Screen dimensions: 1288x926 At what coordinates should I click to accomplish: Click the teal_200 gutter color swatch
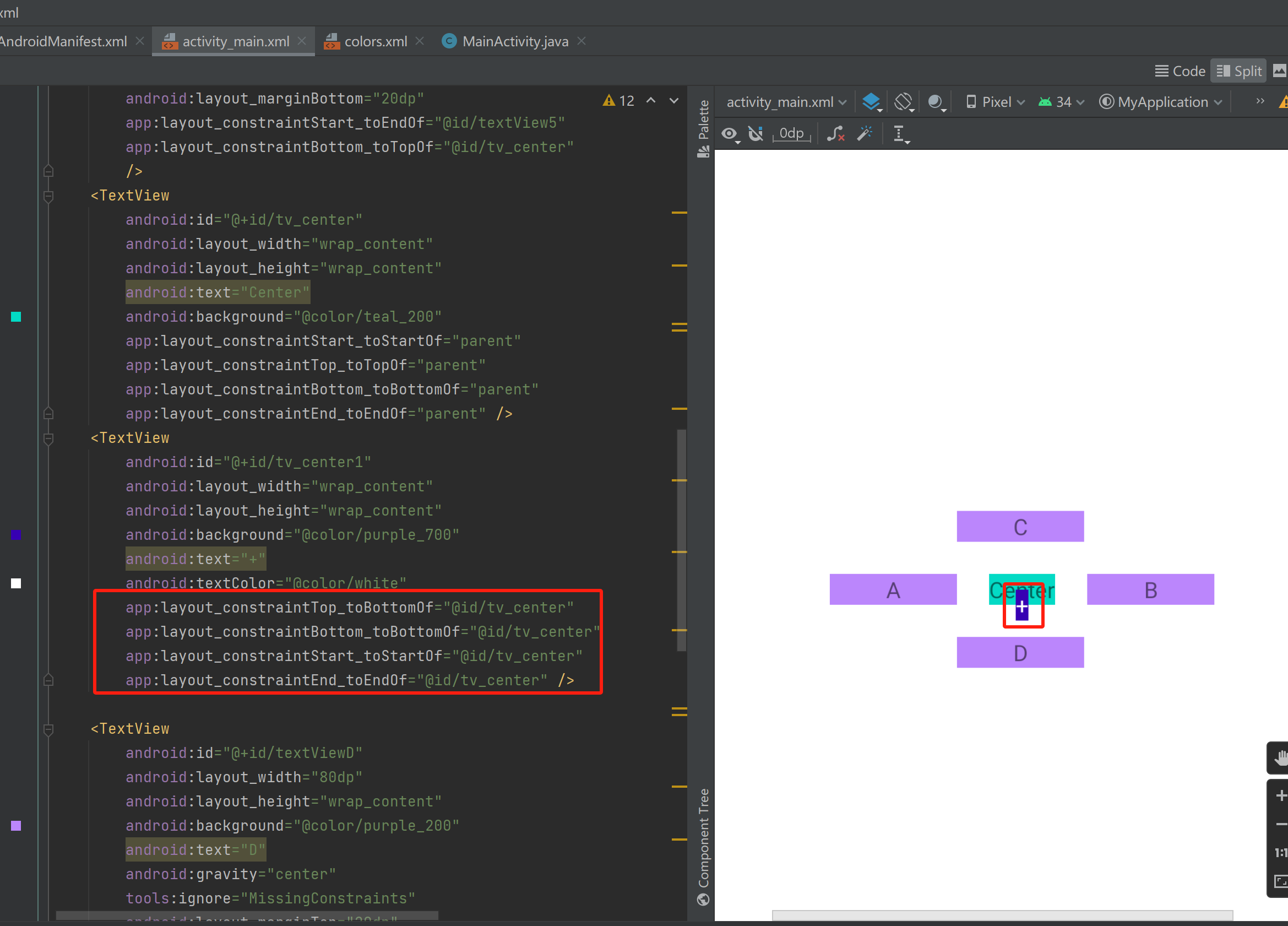tap(16, 317)
